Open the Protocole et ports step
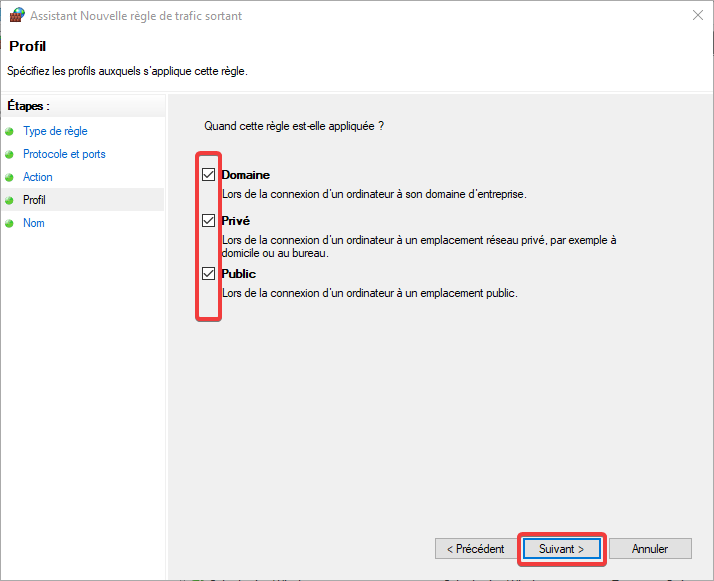The image size is (714, 581). pos(64,154)
